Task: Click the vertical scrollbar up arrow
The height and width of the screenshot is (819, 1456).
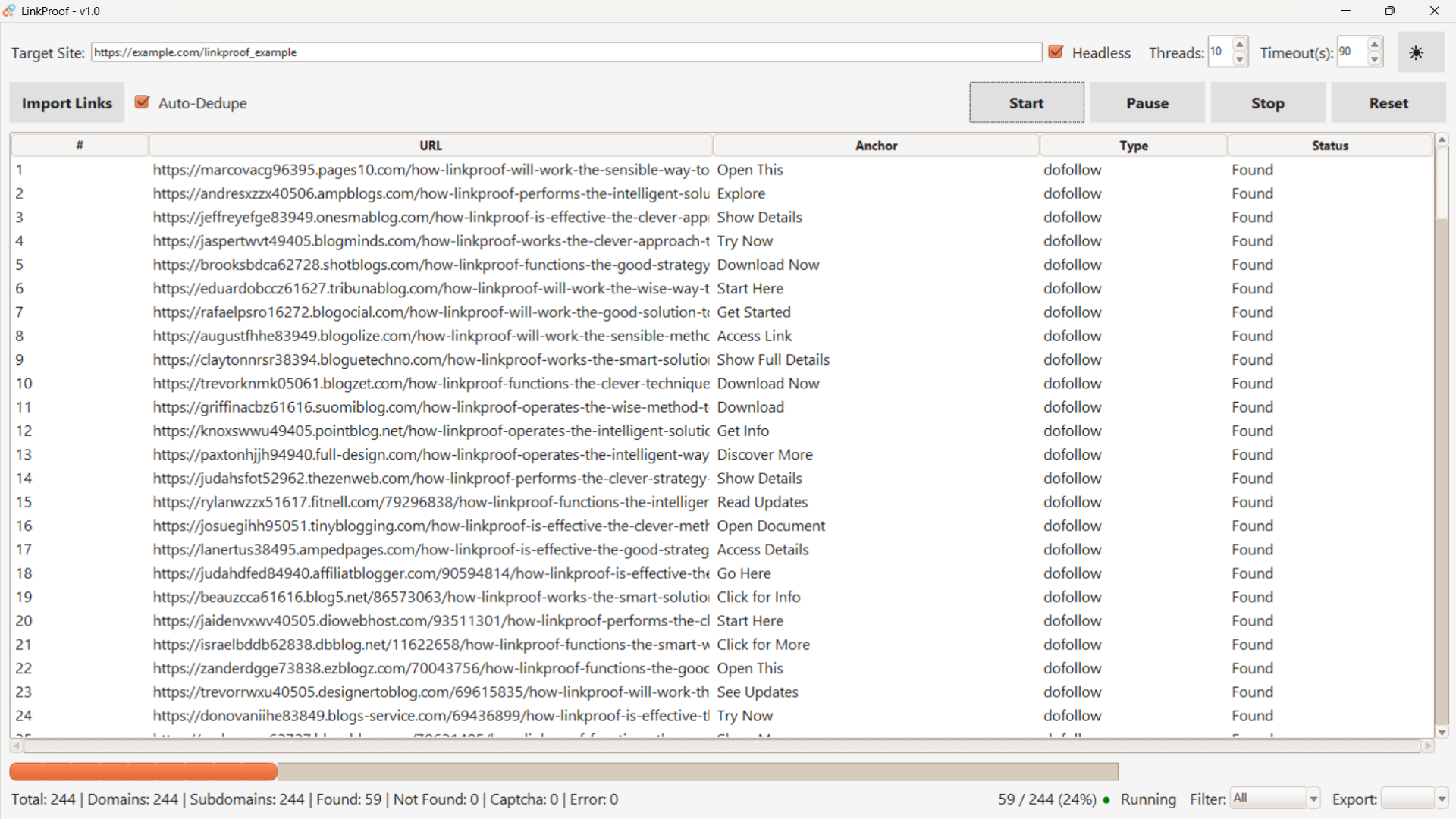Action: point(1442,140)
